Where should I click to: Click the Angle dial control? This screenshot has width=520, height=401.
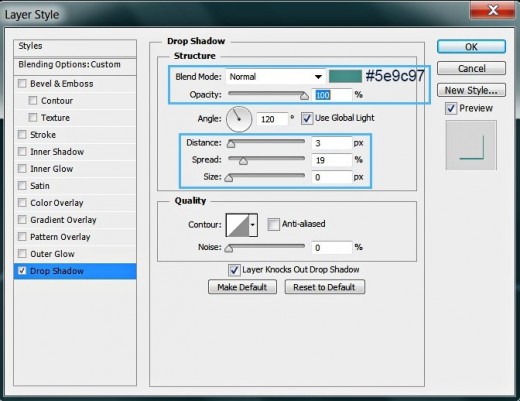(239, 119)
